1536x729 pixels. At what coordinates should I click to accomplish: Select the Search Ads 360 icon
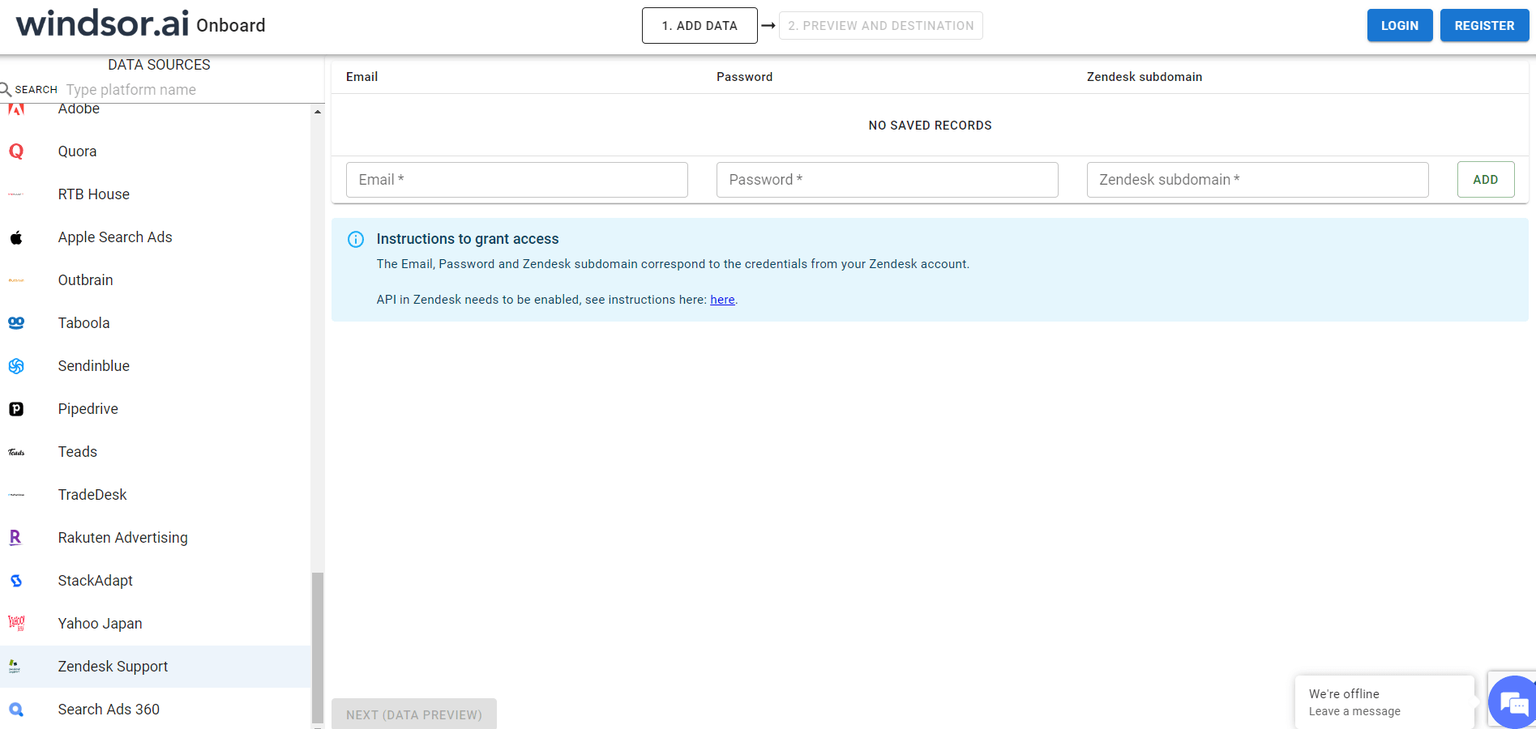(15, 709)
